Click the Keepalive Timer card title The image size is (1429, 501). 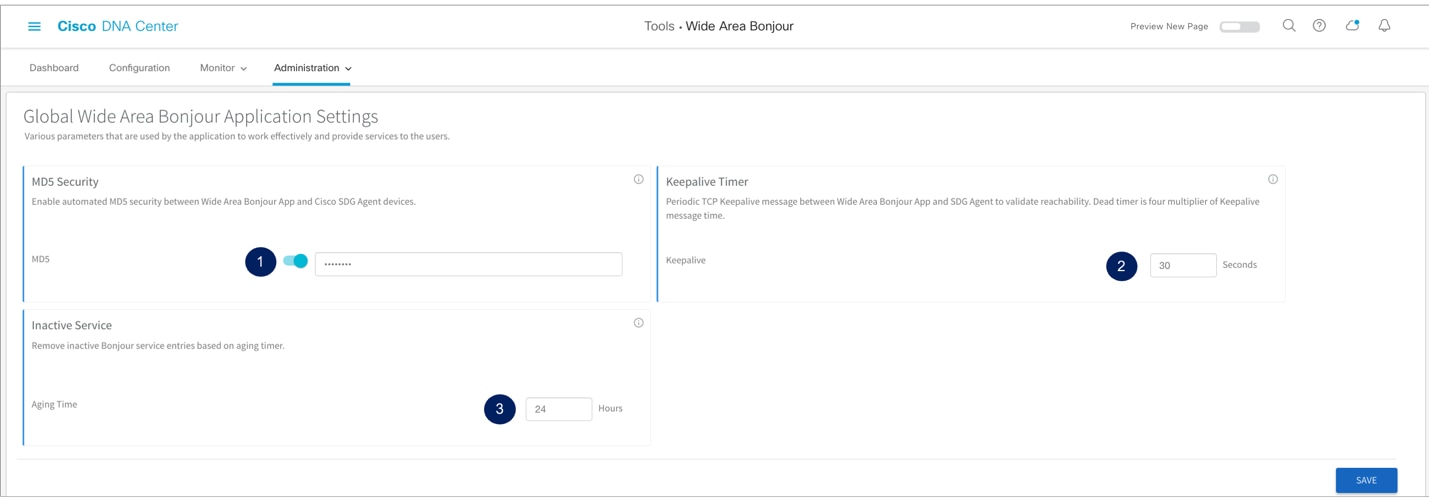click(x=707, y=182)
